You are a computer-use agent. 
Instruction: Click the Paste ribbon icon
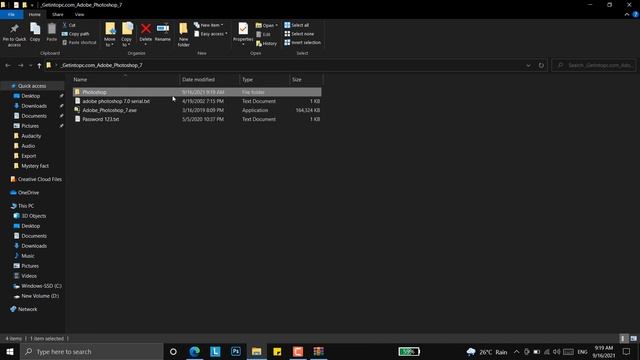pyautogui.click(x=51, y=32)
